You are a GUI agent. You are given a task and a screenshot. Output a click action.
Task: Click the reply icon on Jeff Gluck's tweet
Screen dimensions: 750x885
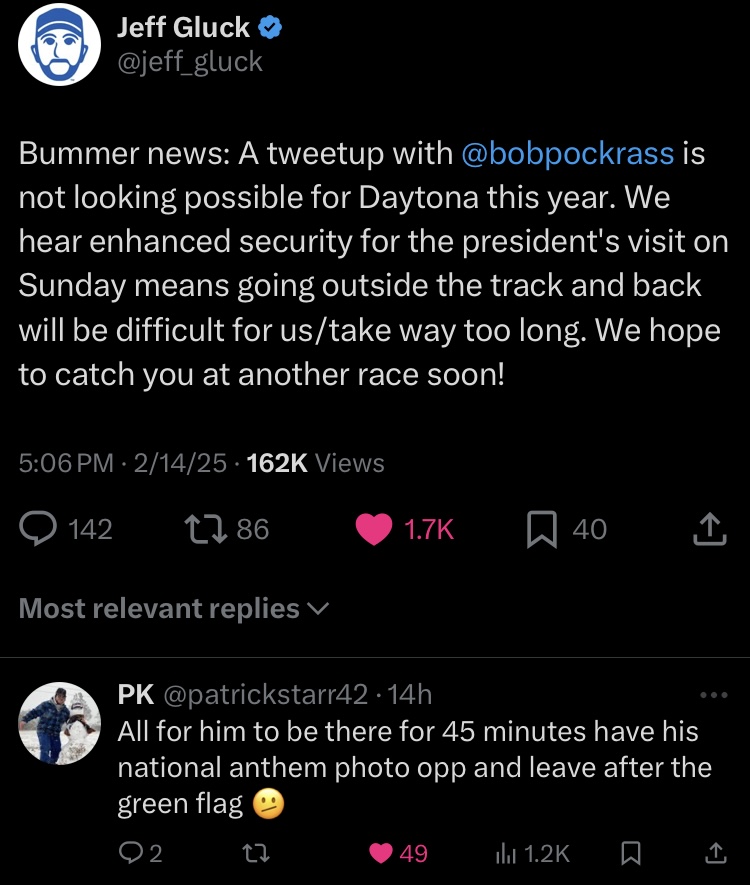pos(41,529)
